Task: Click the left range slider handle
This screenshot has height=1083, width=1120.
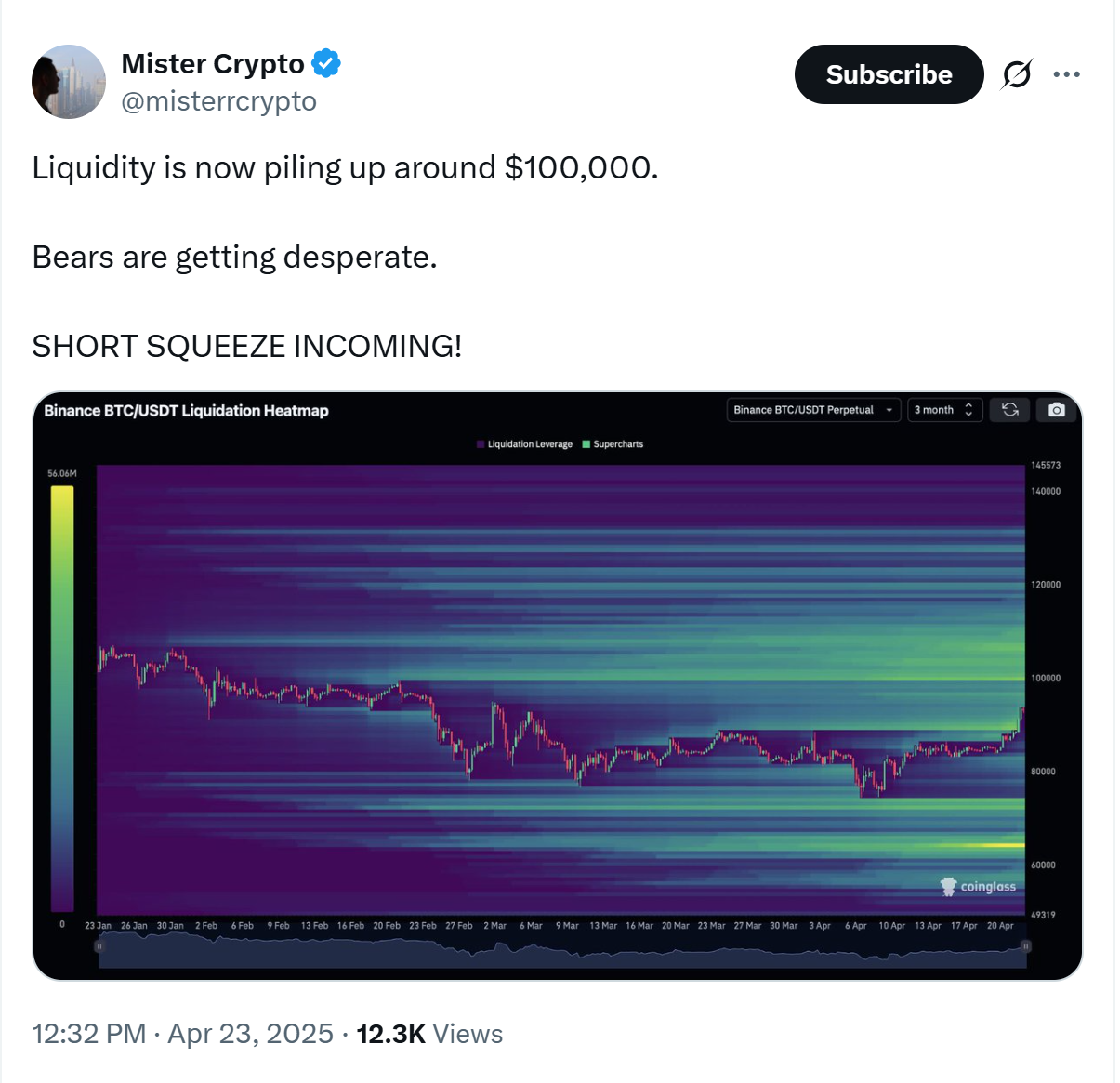Action: point(99,946)
